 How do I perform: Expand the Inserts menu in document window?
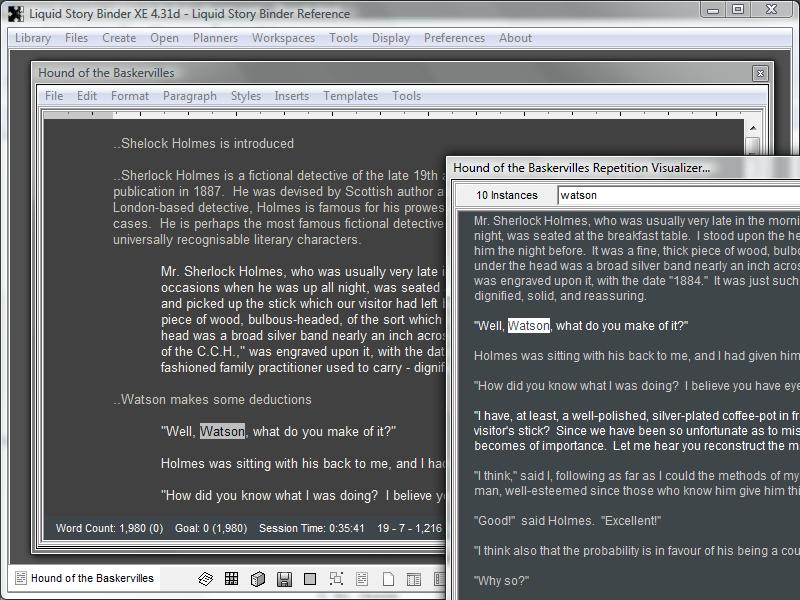pos(291,96)
